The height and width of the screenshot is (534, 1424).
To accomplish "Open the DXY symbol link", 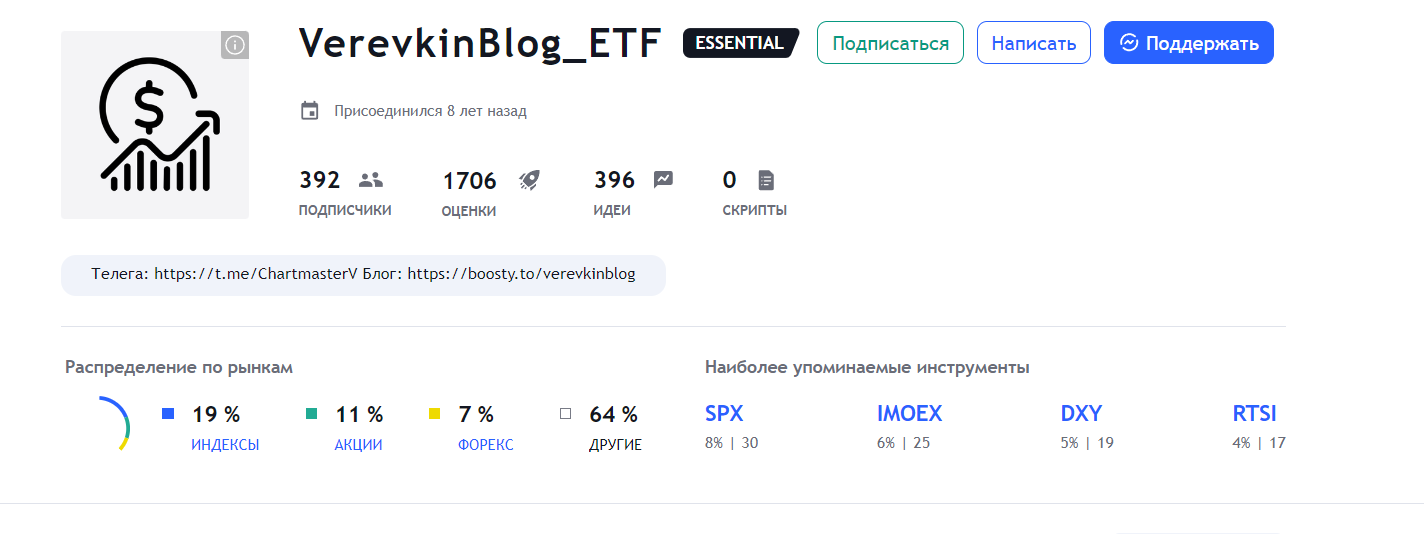I will click(1081, 414).
